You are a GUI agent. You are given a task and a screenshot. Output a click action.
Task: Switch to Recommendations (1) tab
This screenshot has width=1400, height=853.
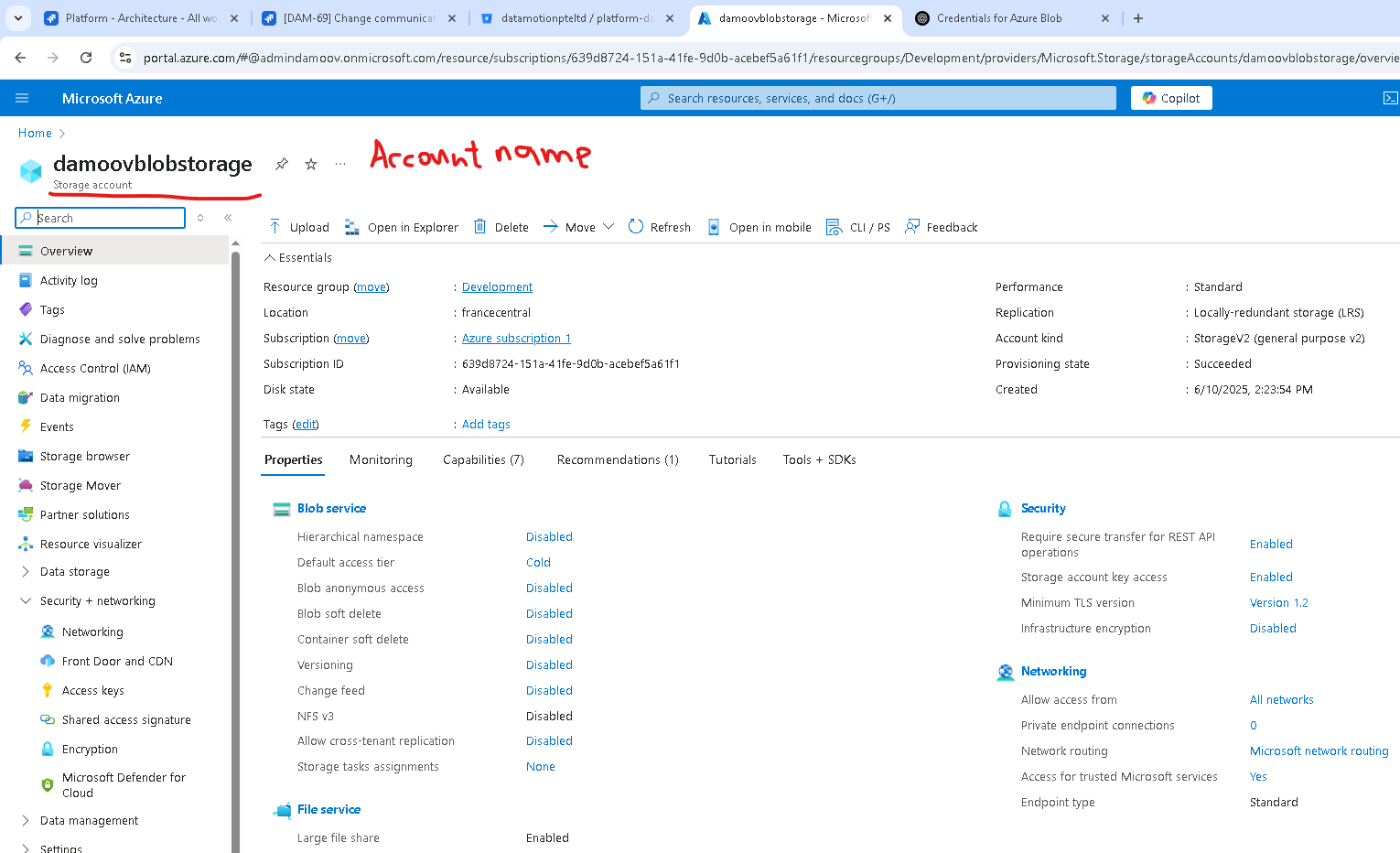(x=618, y=459)
